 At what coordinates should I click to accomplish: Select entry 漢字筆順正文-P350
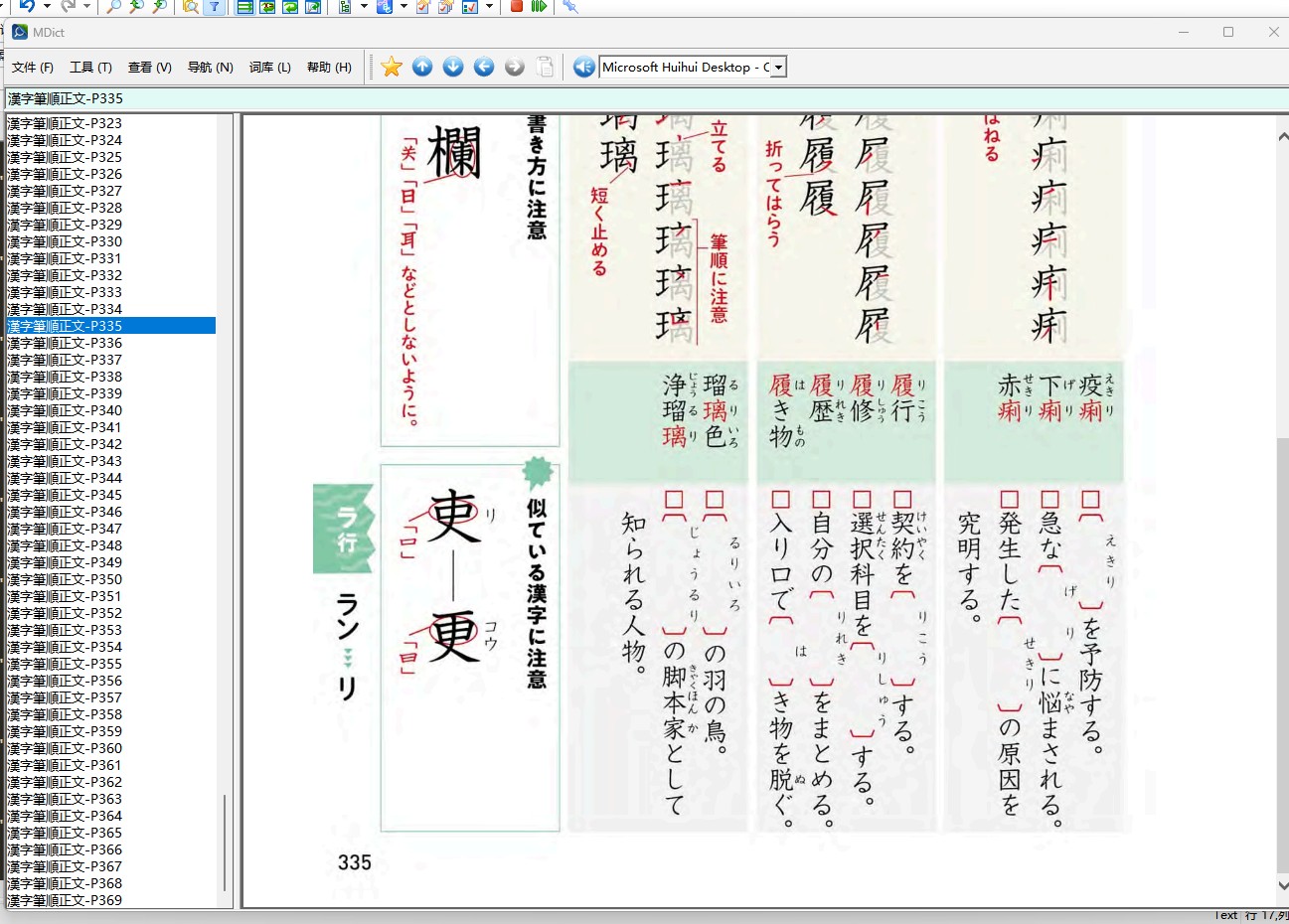[x=111, y=579]
